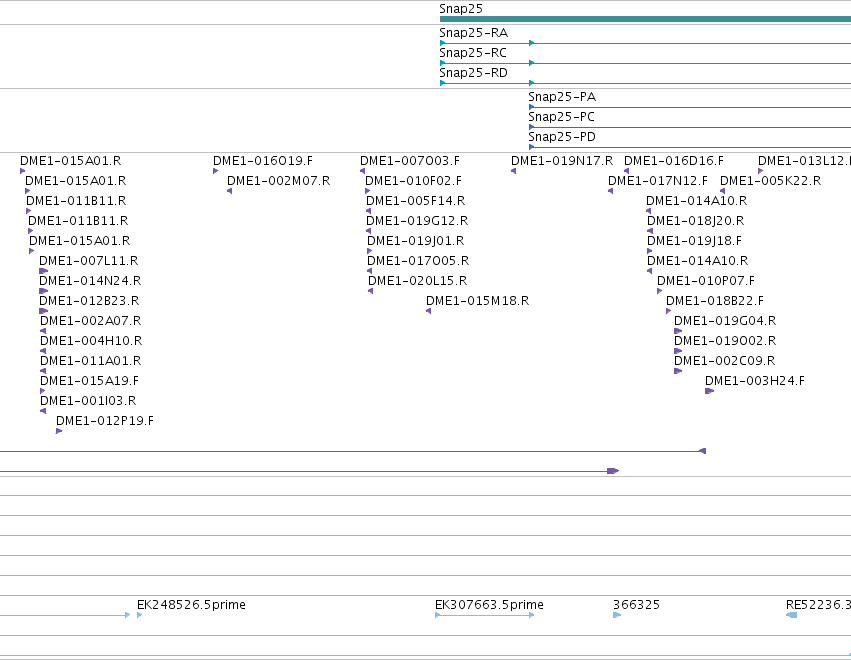This screenshot has height=660, width=851.
Task: Select the EK307663.5prime EST label
Action: pos(489,605)
